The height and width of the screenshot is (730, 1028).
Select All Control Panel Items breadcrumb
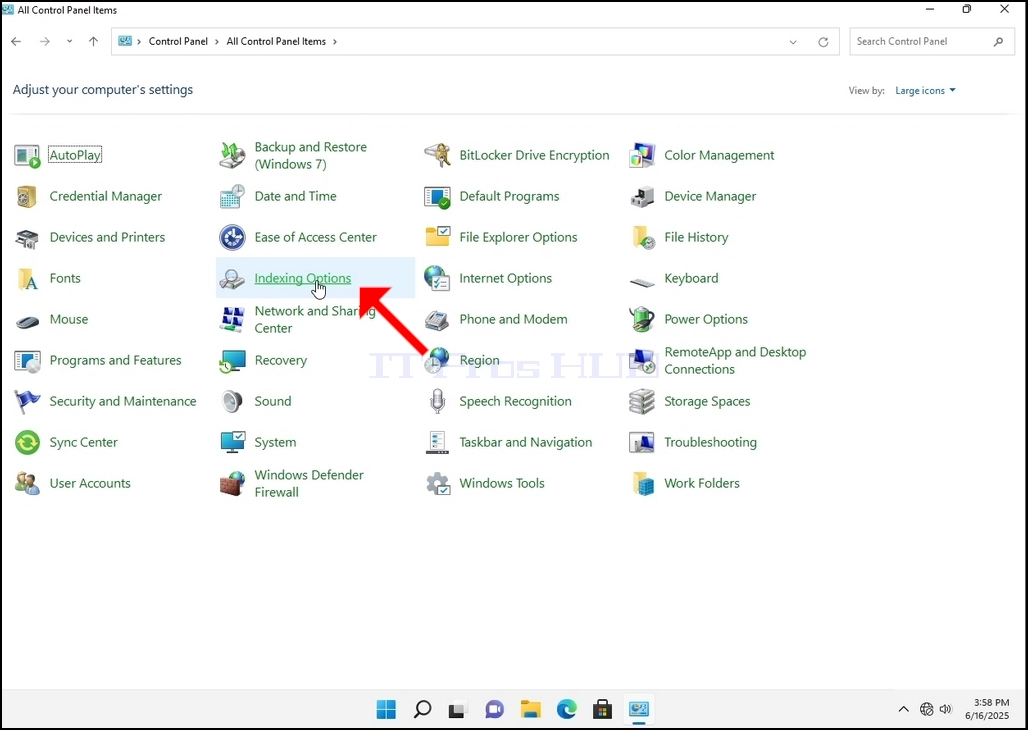pos(276,41)
